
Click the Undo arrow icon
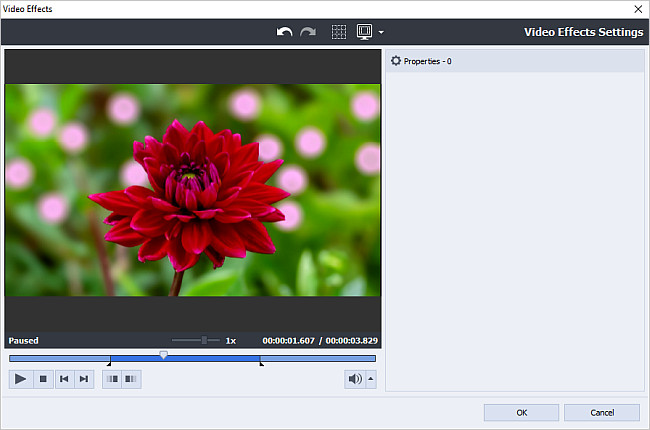[x=285, y=32]
